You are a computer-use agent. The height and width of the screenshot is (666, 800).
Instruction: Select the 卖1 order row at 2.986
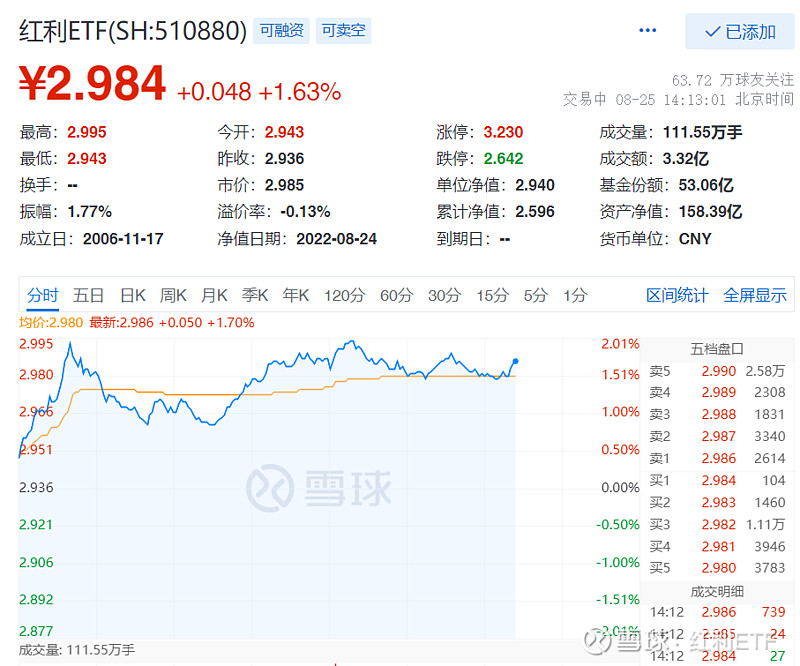(x=717, y=458)
